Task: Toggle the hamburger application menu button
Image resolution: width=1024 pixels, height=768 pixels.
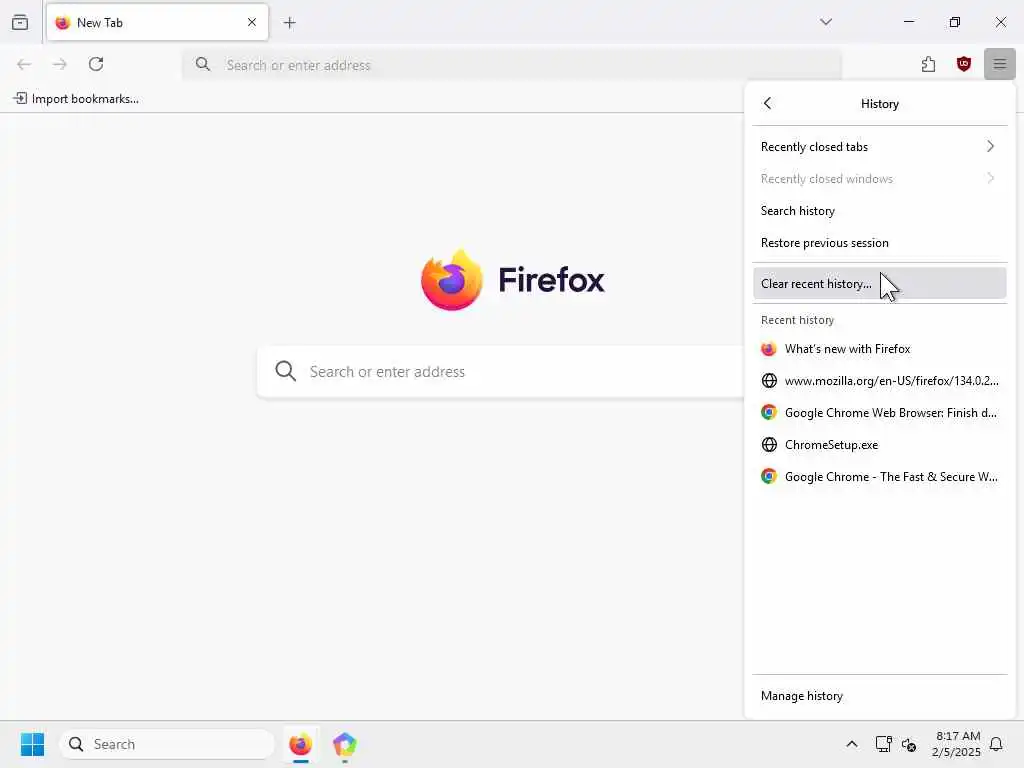Action: pyautogui.click(x=999, y=64)
